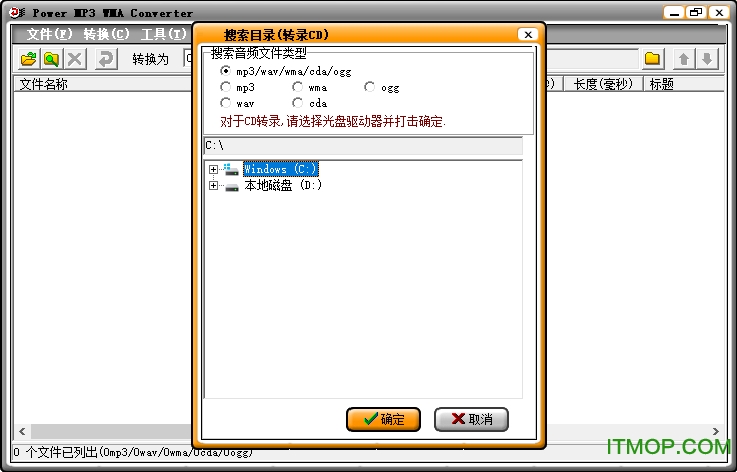
Task: Select the mp3 only radio button
Action: pyautogui.click(x=225, y=87)
